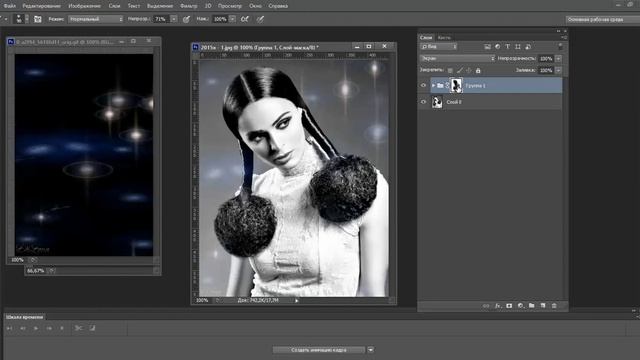Go to next frame in timeline
Screen dimensions: 640x360
click(49, 328)
